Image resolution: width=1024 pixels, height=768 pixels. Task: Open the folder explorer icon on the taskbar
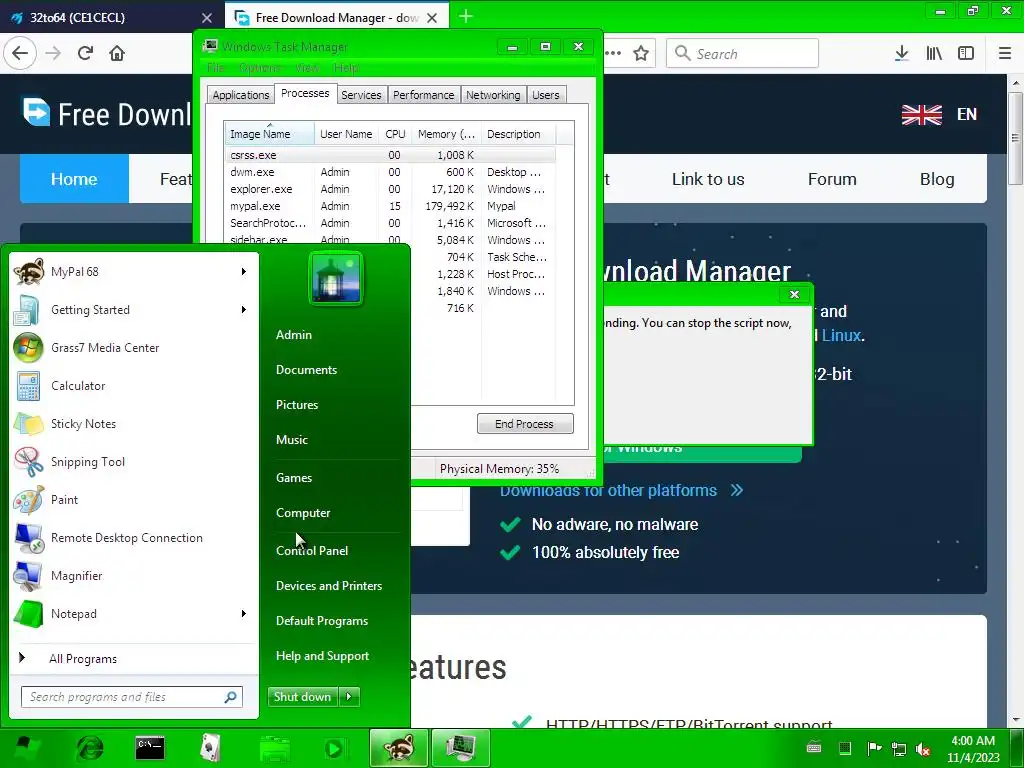click(274, 748)
